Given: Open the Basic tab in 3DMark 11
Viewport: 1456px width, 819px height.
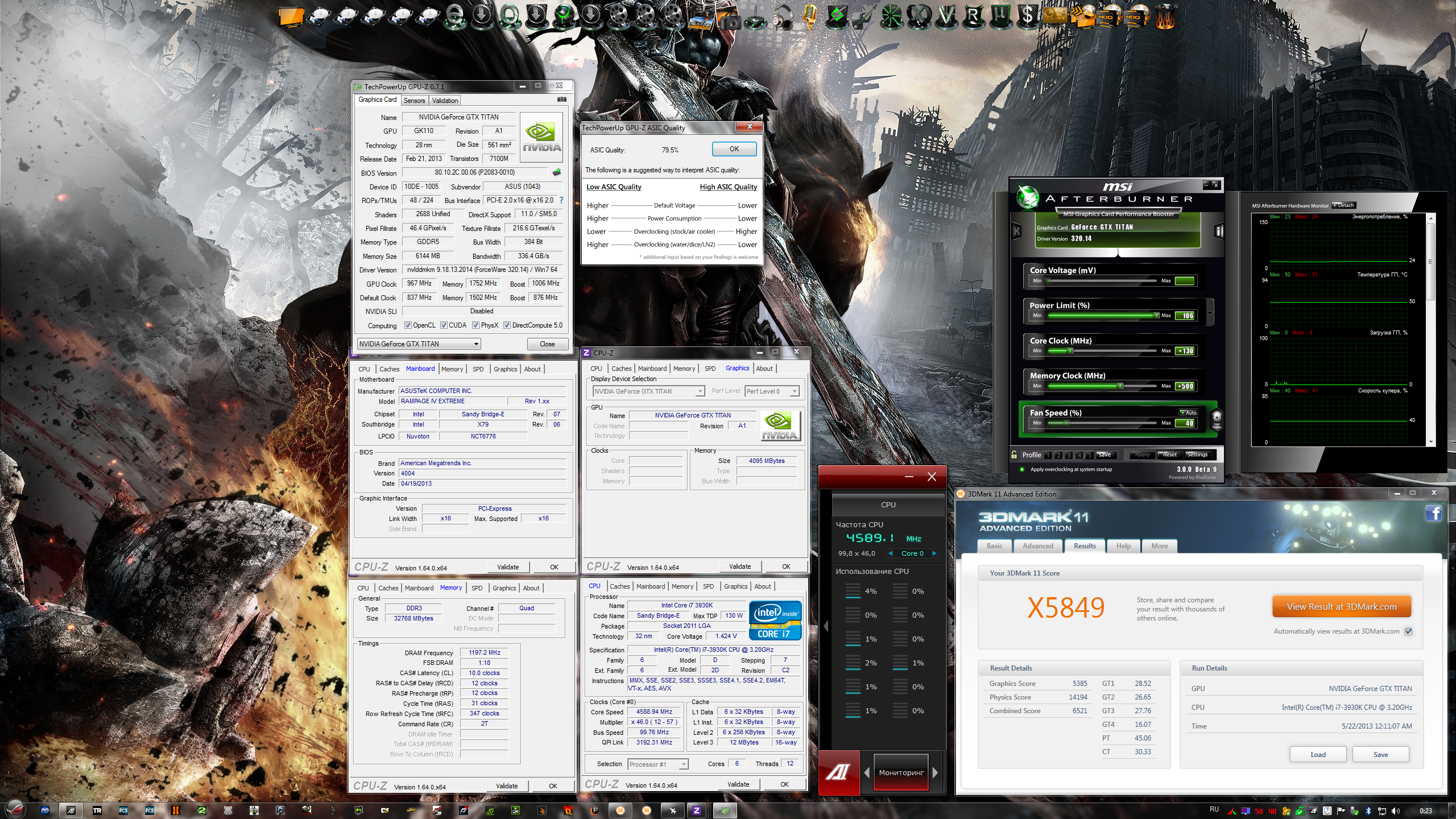Looking at the screenshot, I should tap(994, 546).
